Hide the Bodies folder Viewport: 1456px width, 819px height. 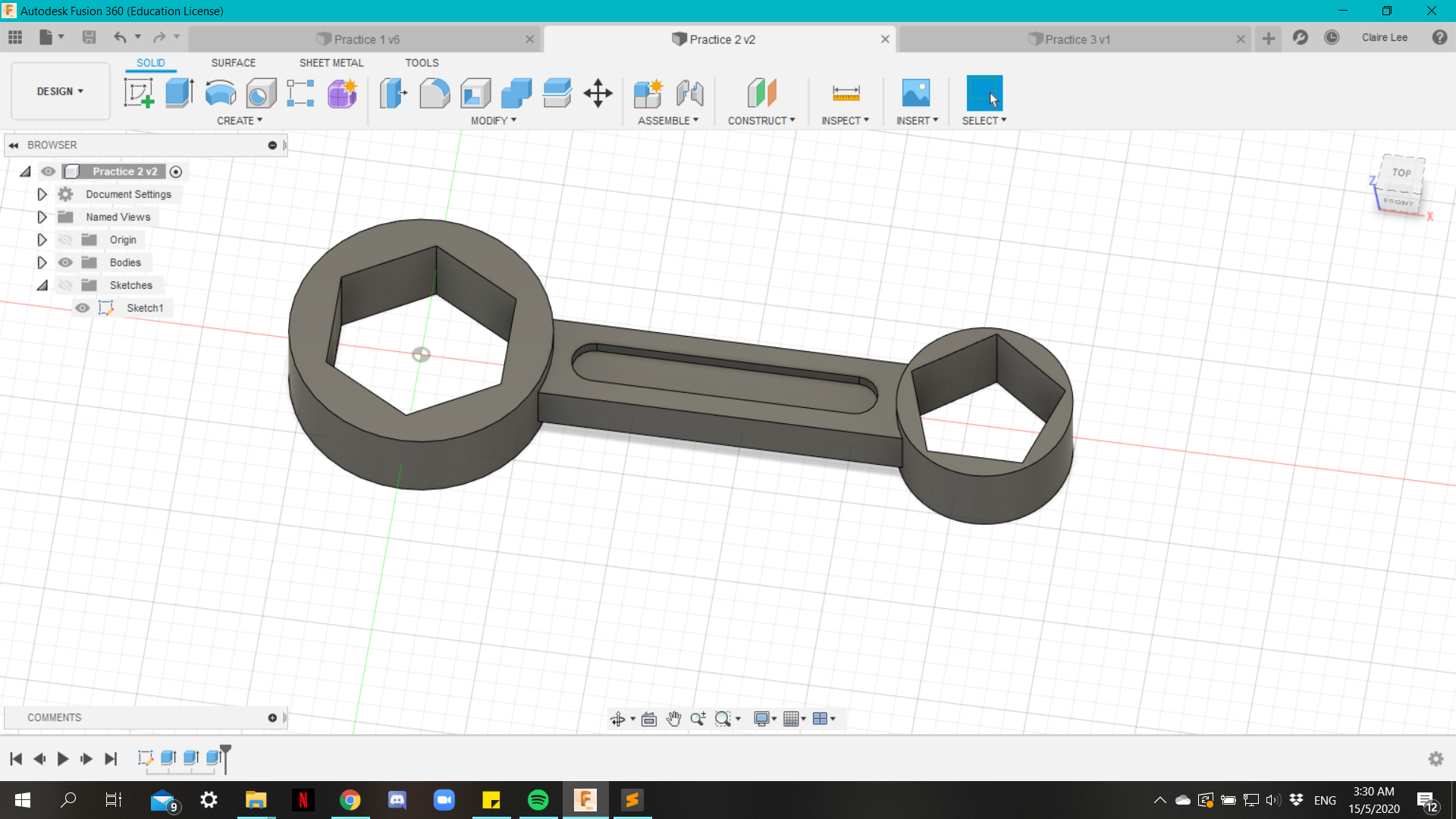coord(66,262)
